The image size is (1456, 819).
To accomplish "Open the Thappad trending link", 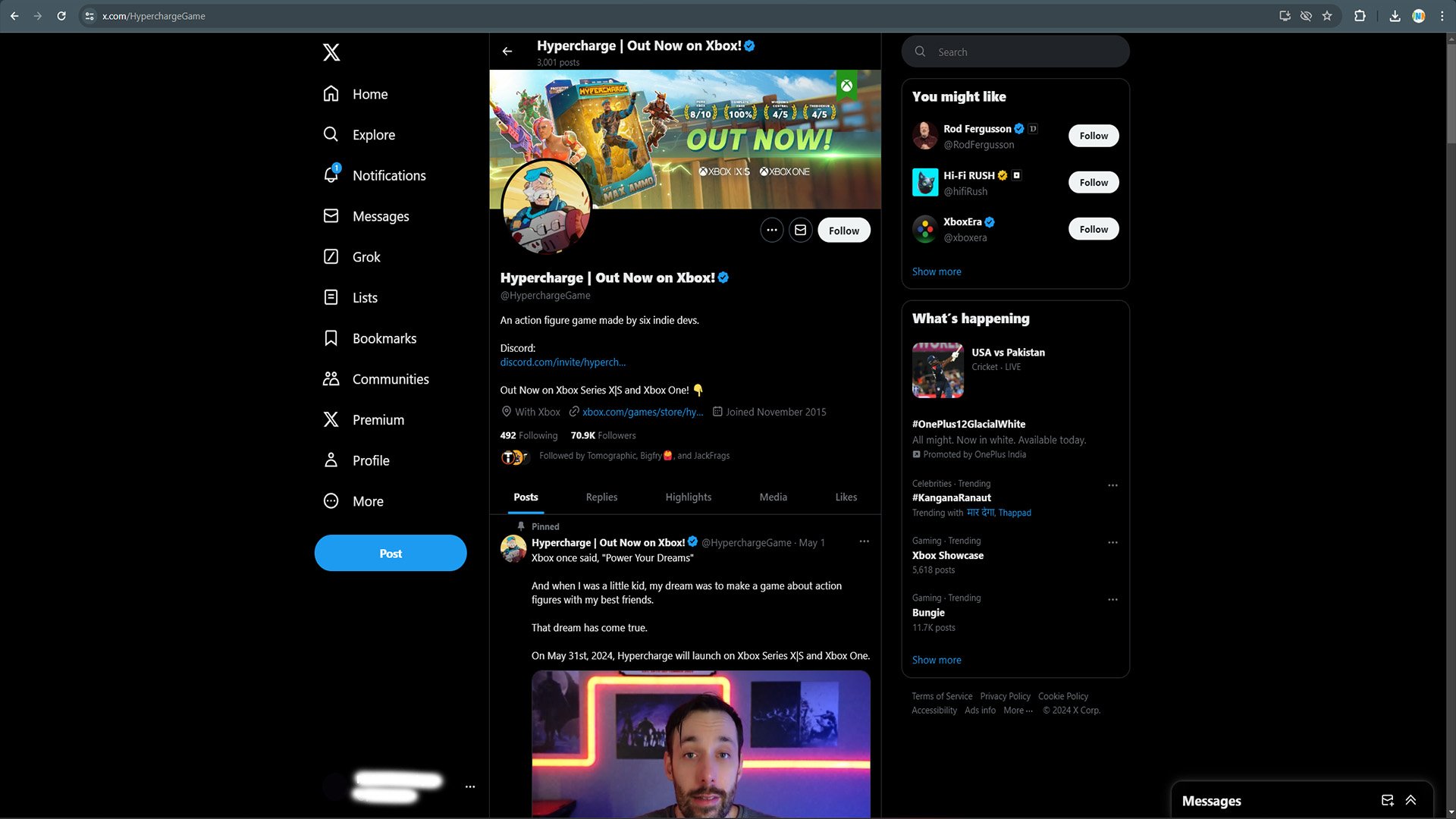I will [1015, 513].
